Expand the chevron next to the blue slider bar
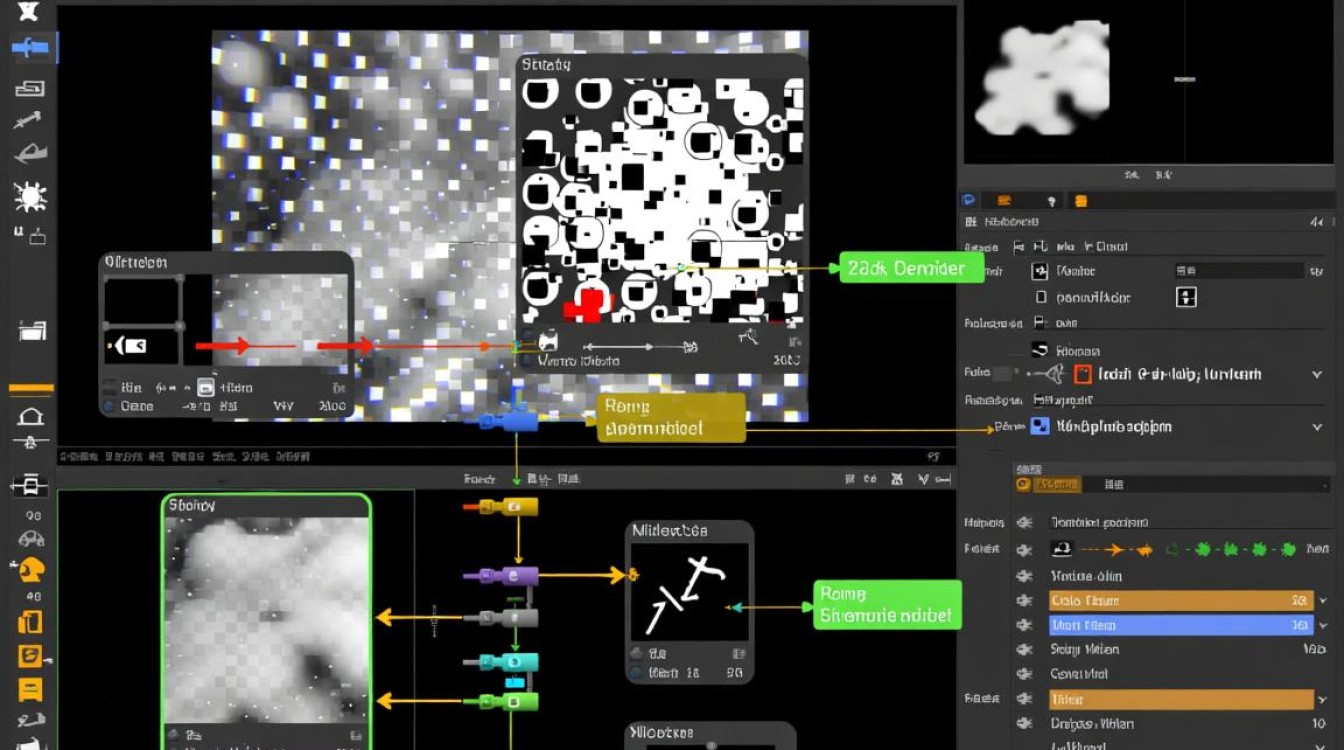Viewport: 1344px width, 750px height. (x=1324, y=625)
